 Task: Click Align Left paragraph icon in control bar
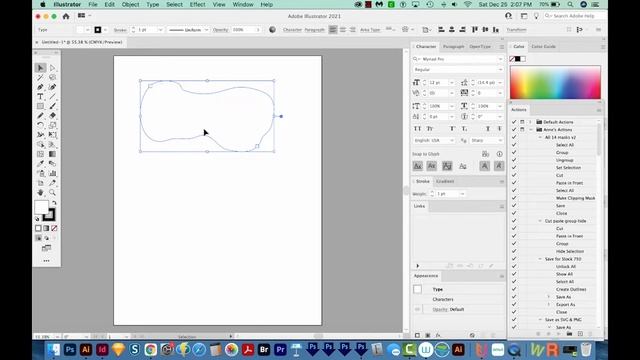point(333,30)
